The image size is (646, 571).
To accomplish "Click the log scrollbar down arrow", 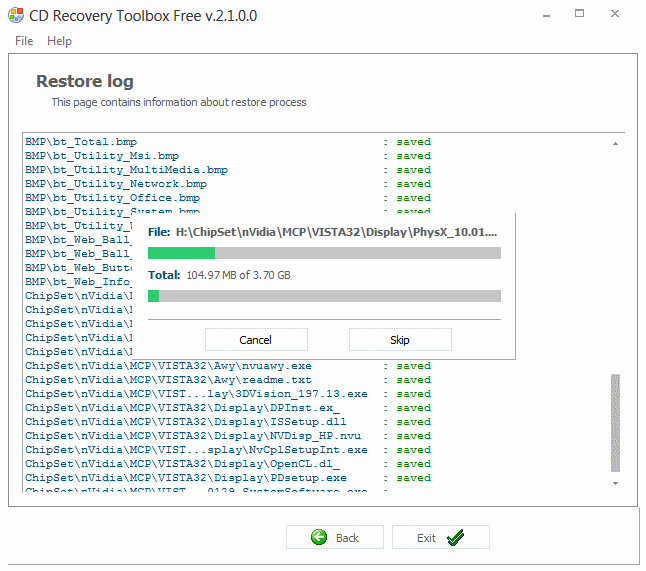I will click(615, 483).
